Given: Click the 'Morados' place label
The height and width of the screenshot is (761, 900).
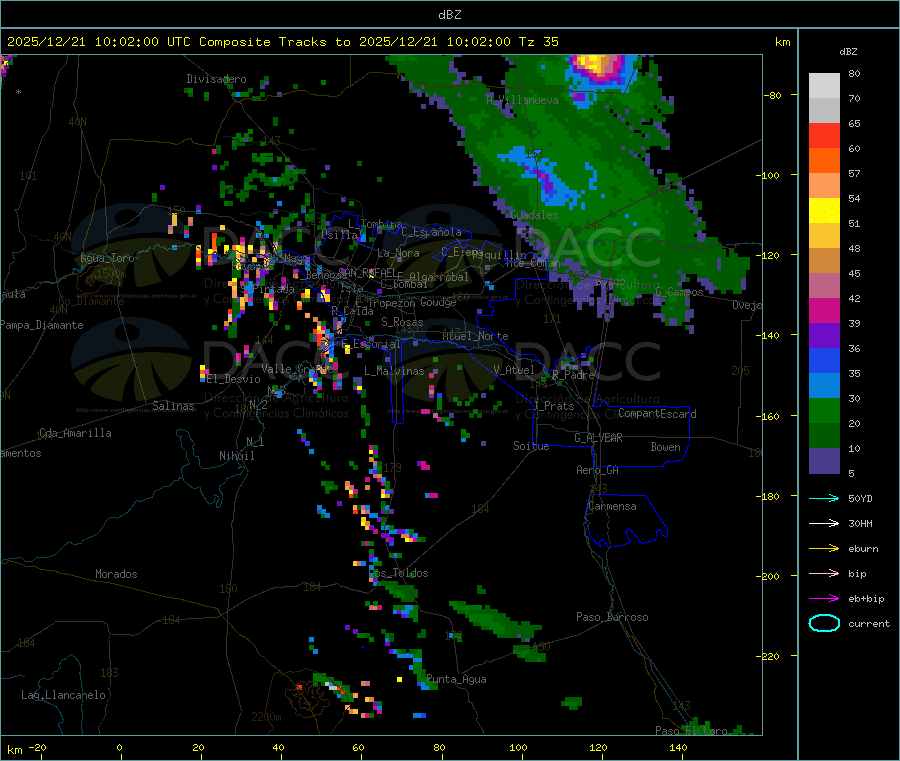Looking at the screenshot, I should pos(116,574).
